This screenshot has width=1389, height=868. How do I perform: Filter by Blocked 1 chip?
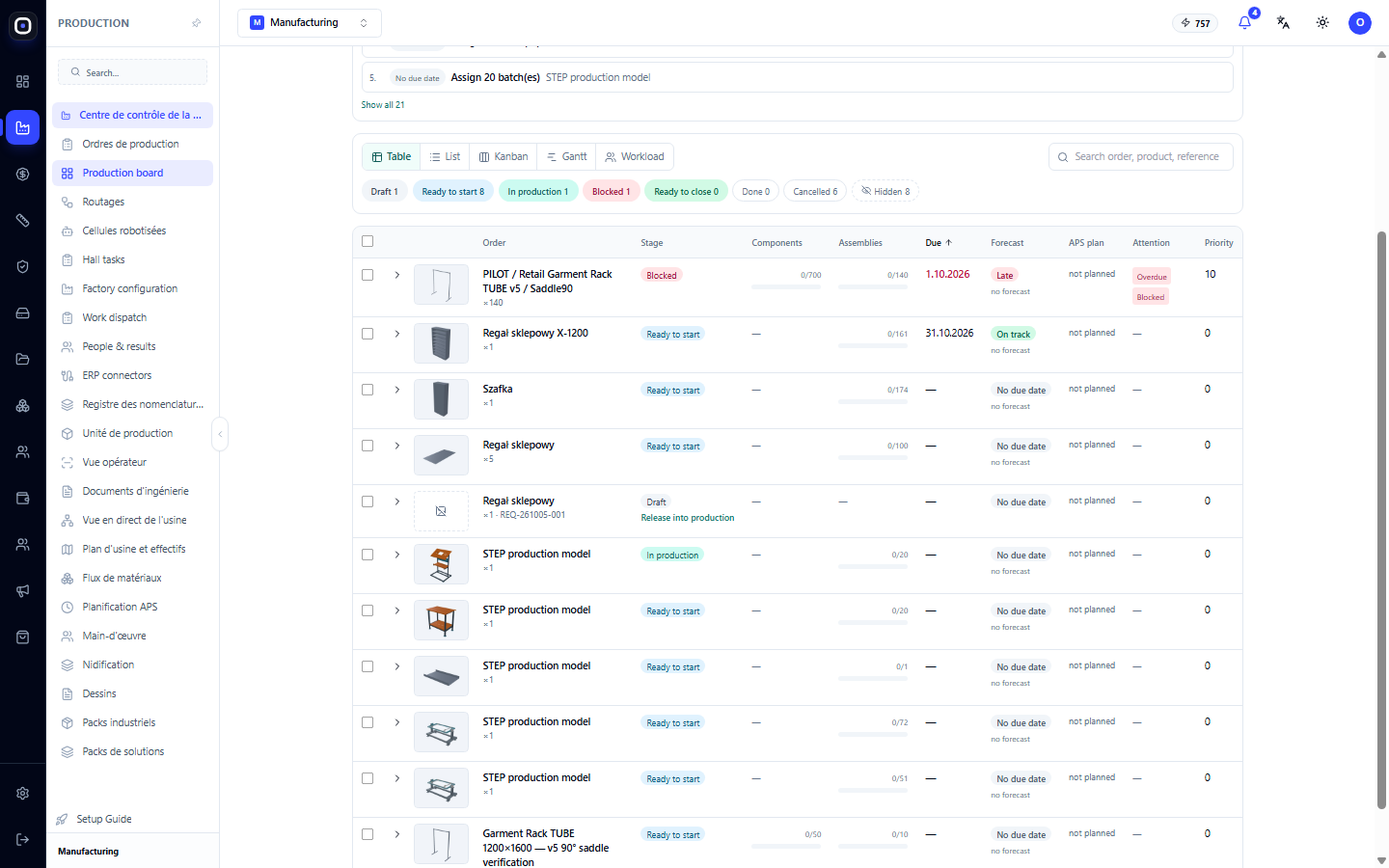tap(611, 191)
